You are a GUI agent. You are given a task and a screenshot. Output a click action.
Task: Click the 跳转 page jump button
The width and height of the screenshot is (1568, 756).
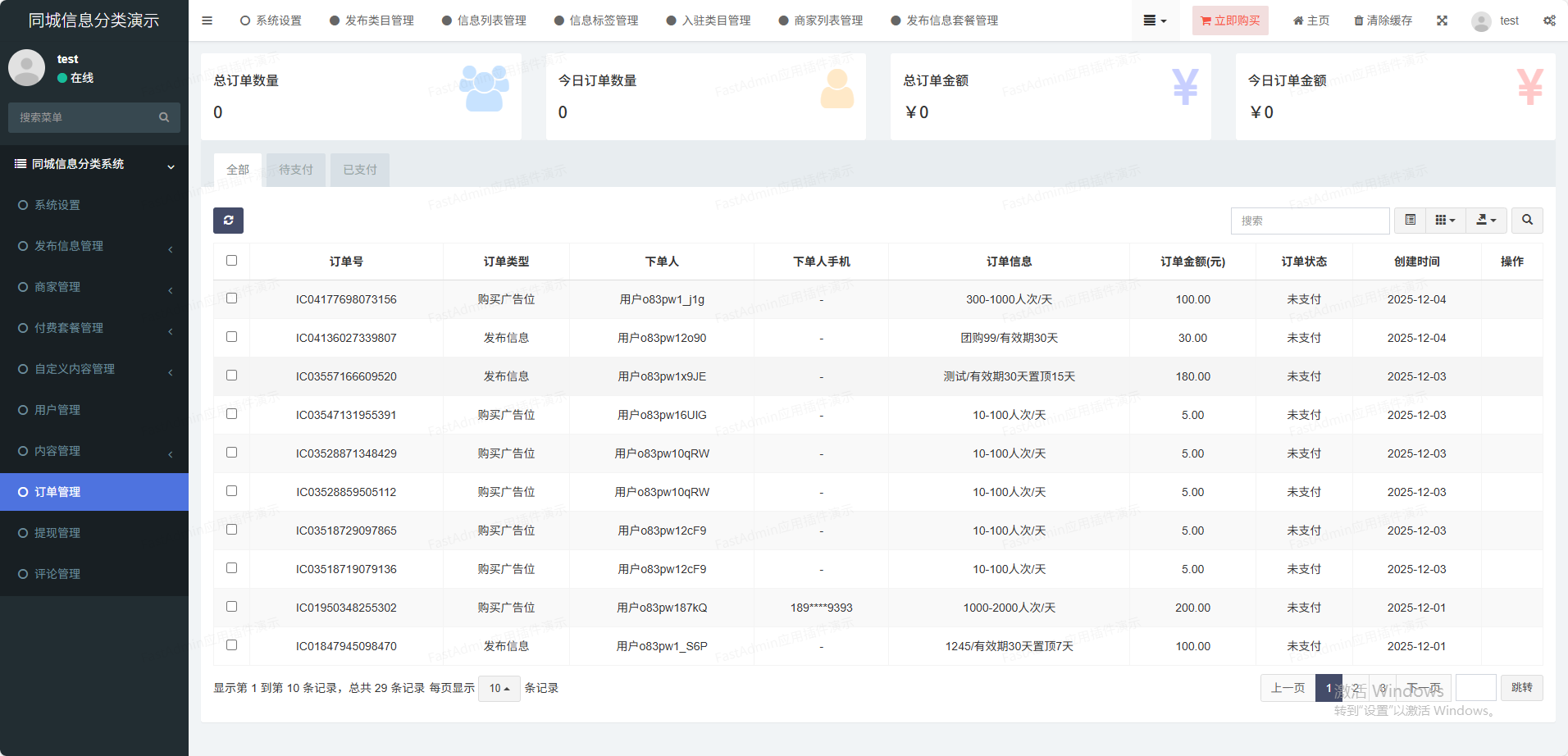pos(1521,688)
